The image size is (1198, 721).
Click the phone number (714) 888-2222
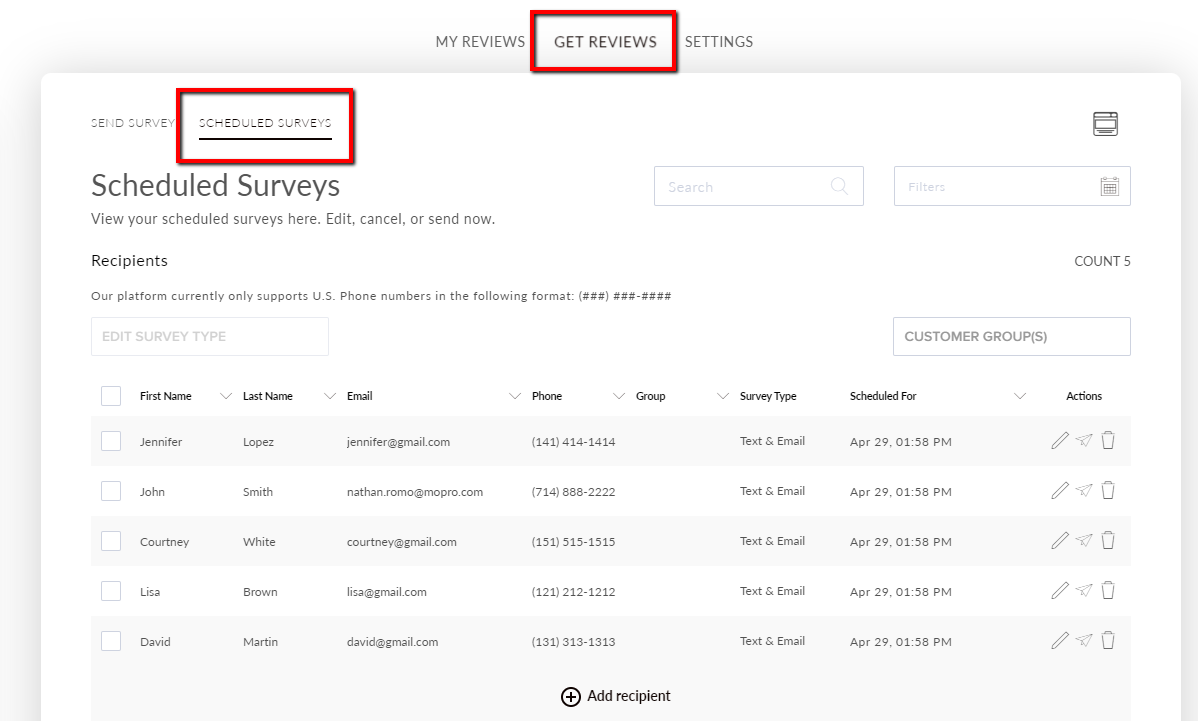(x=573, y=492)
